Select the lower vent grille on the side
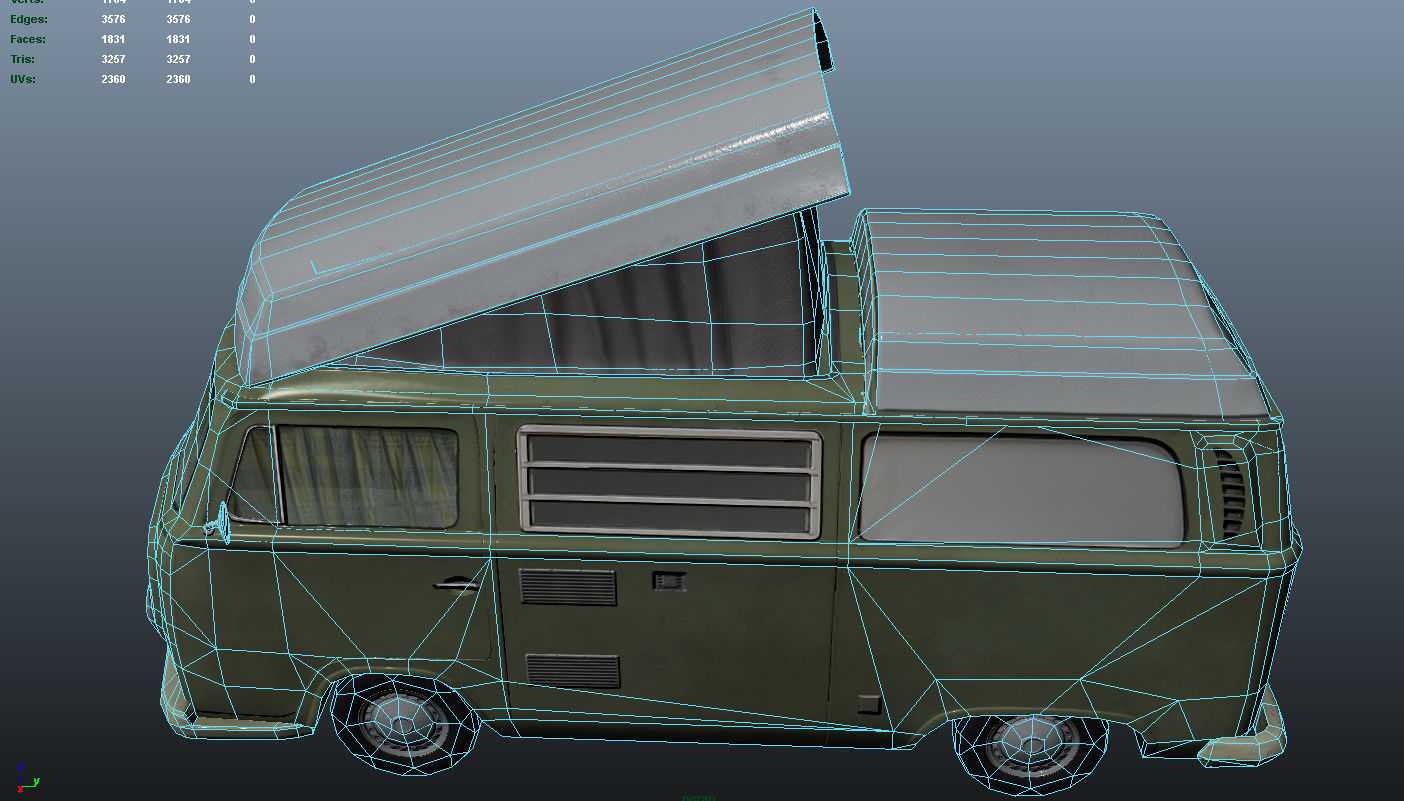Image resolution: width=1404 pixels, height=801 pixels. [x=572, y=670]
